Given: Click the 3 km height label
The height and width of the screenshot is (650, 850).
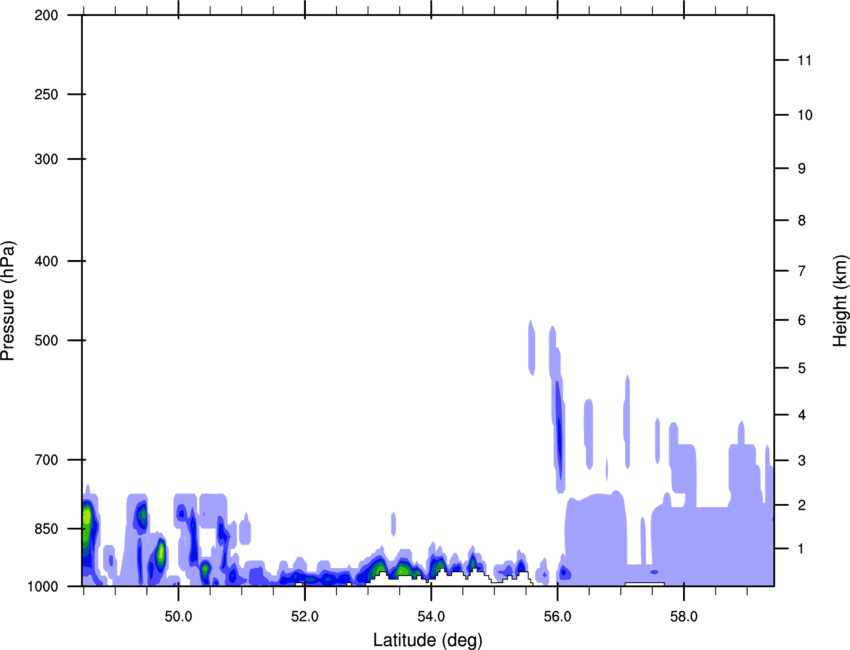Looking at the screenshot, I should [x=802, y=461].
